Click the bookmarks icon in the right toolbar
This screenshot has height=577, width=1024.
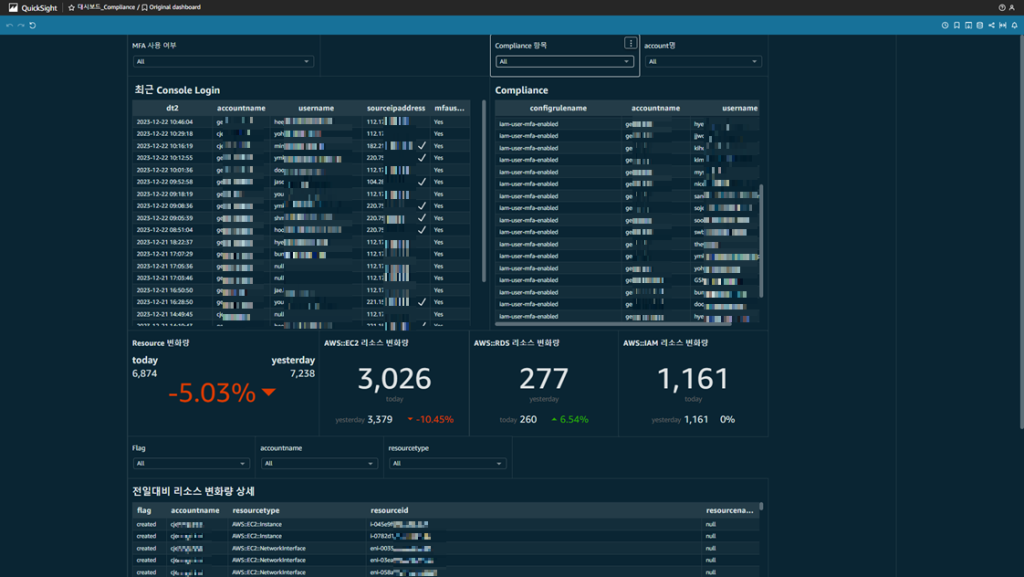click(x=957, y=25)
